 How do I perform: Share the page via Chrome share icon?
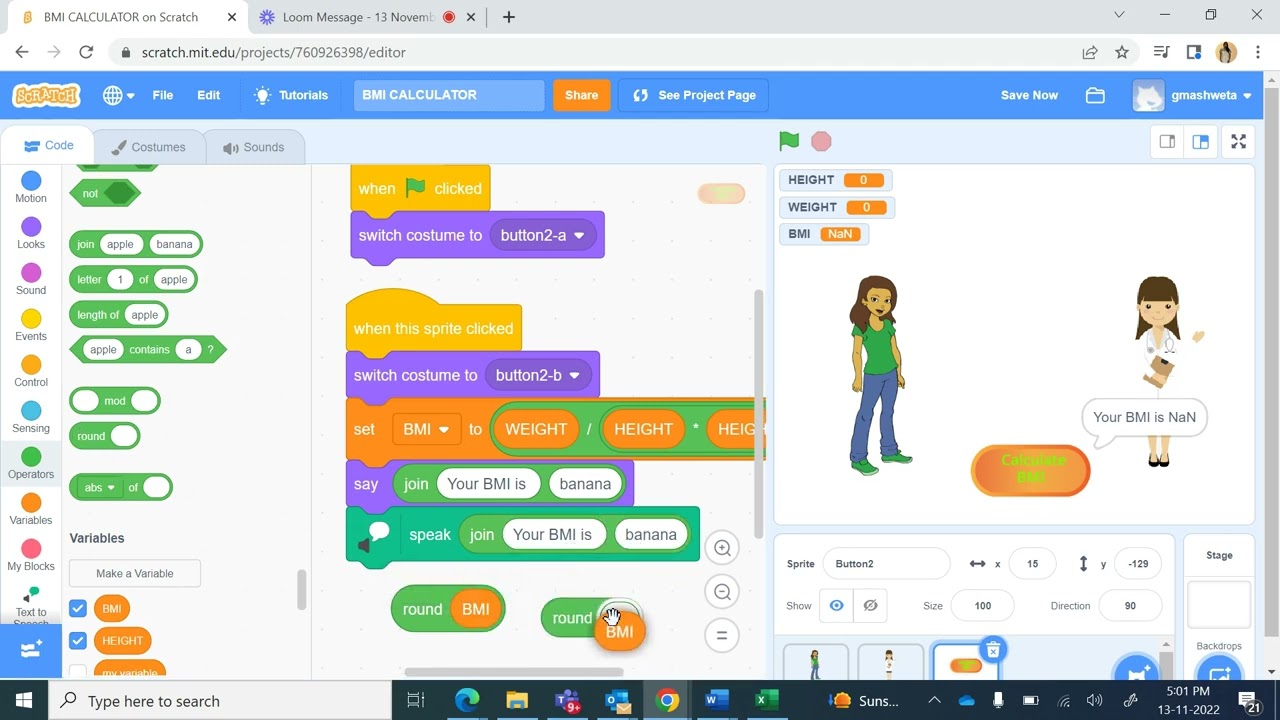click(x=1090, y=52)
